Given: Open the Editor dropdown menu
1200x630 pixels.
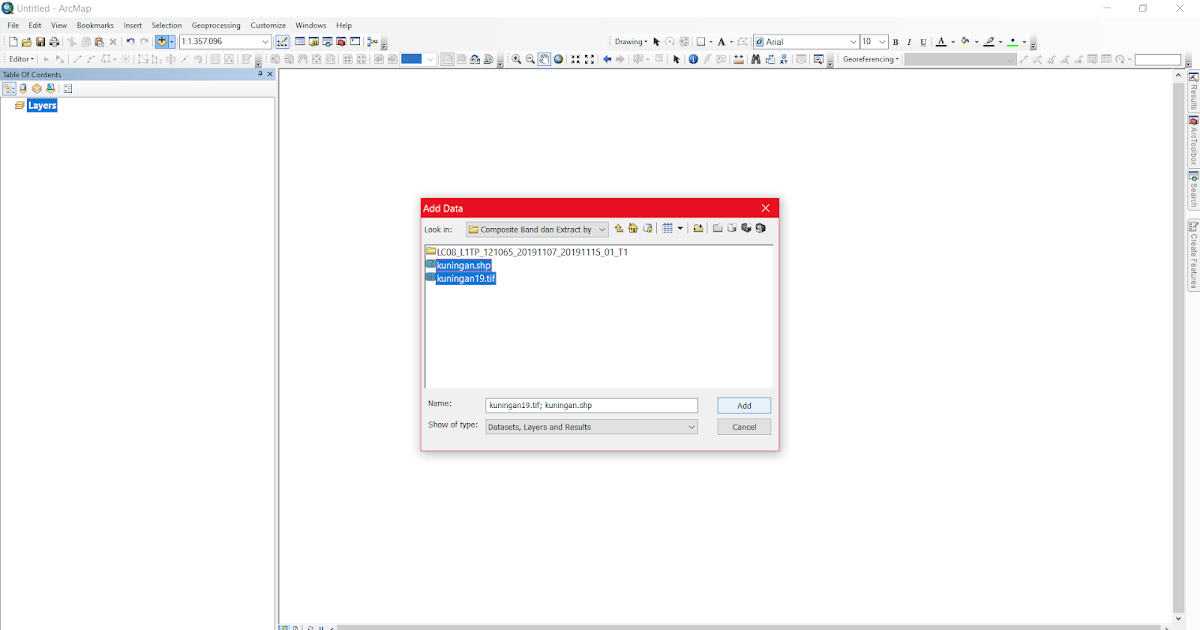Looking at the screenshot, I should click(22, 59).
